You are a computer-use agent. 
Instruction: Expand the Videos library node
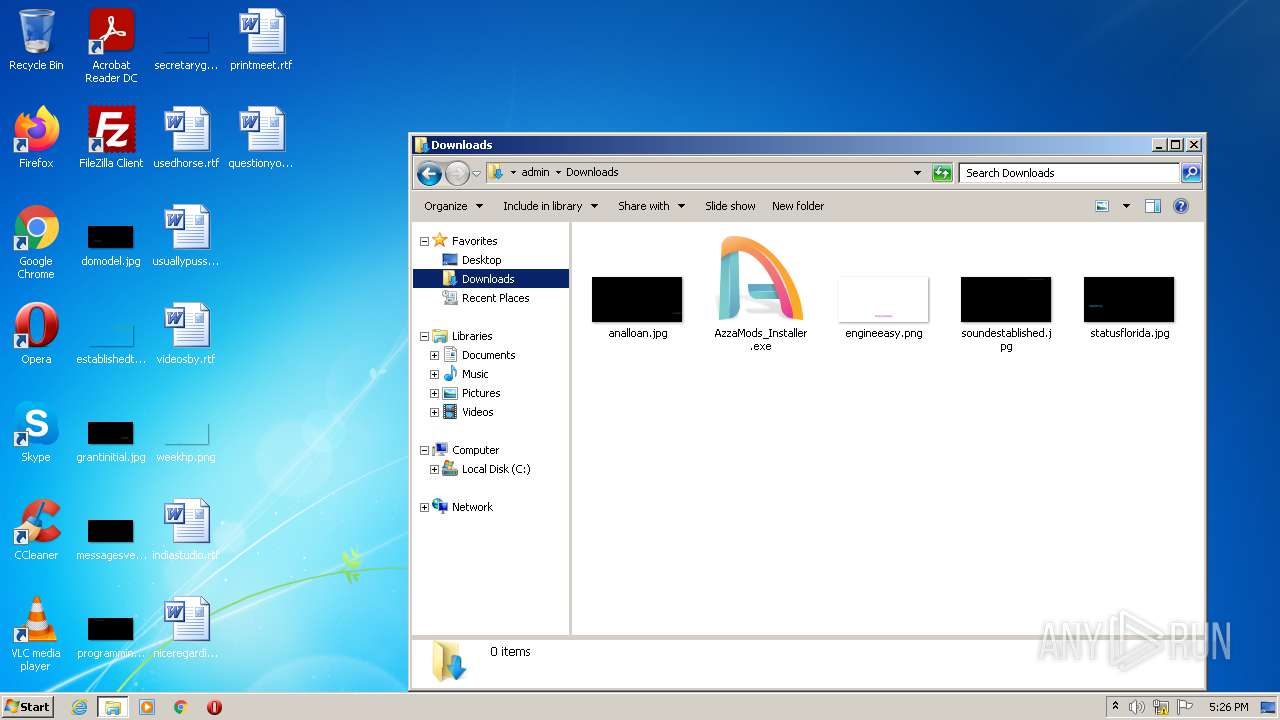tap(434, 412)
